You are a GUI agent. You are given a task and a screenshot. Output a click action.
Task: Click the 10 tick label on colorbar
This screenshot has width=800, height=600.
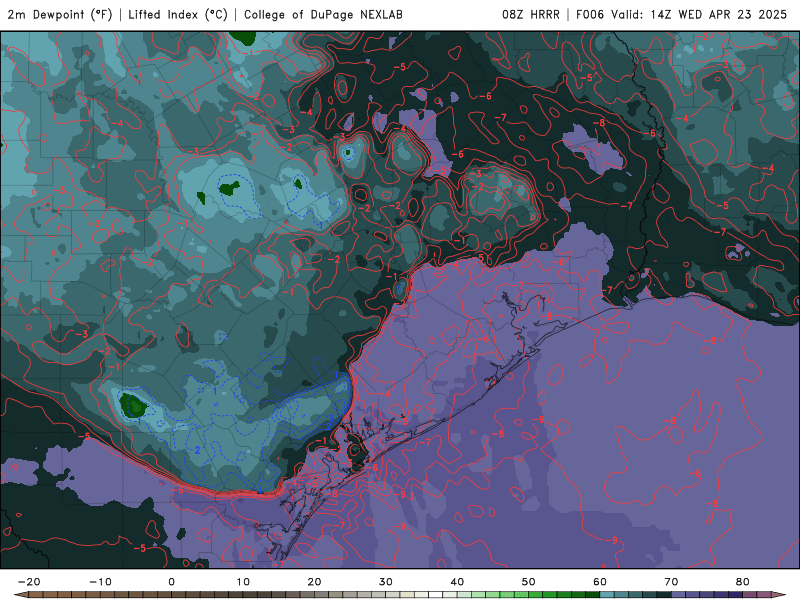pyautogui.click(x=243, y=582)
